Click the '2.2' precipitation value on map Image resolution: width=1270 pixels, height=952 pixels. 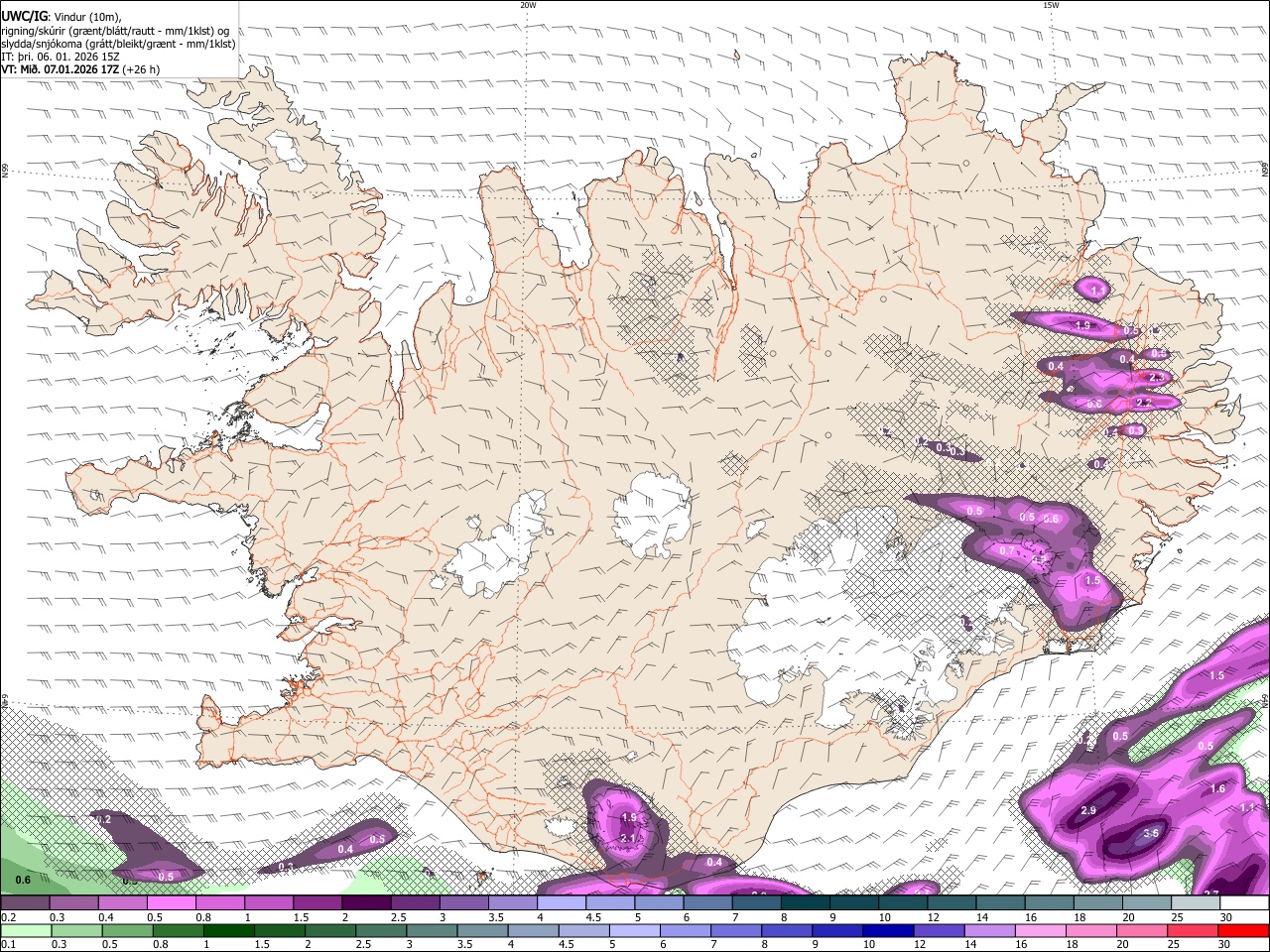tap(1142, 403)
